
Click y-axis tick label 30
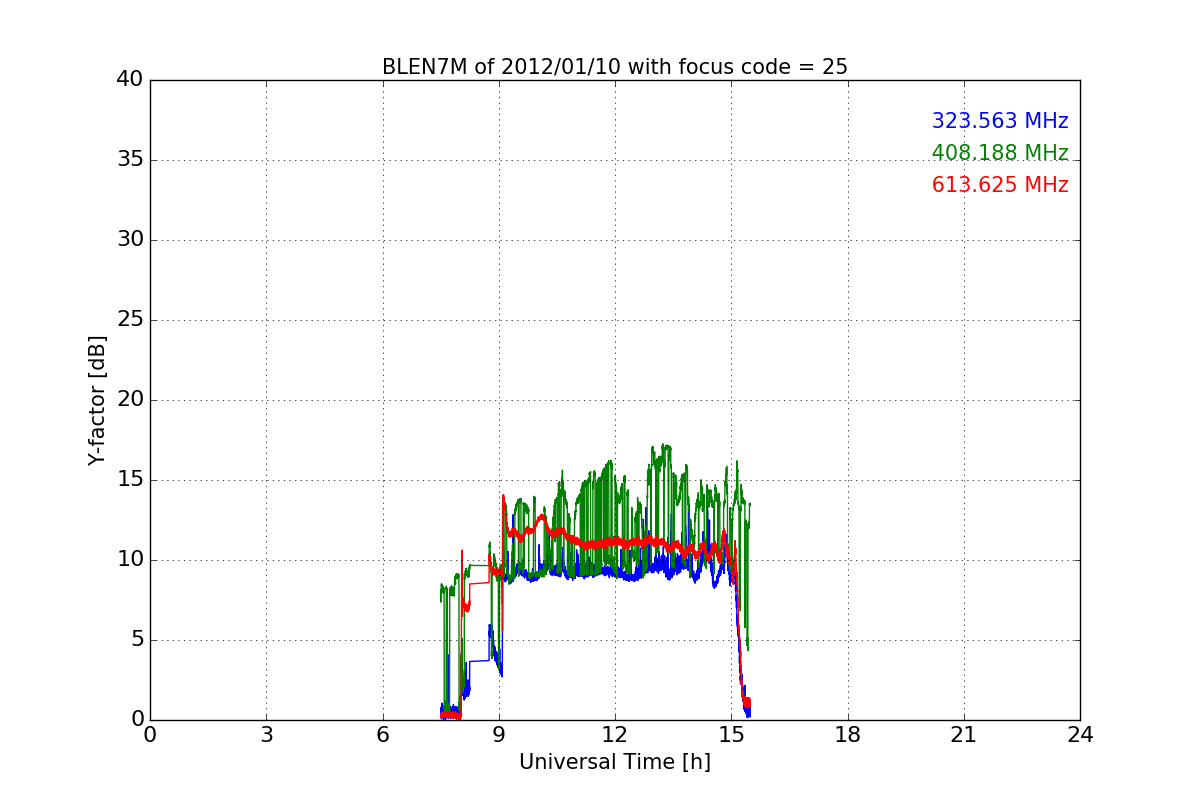coord(129,240)
